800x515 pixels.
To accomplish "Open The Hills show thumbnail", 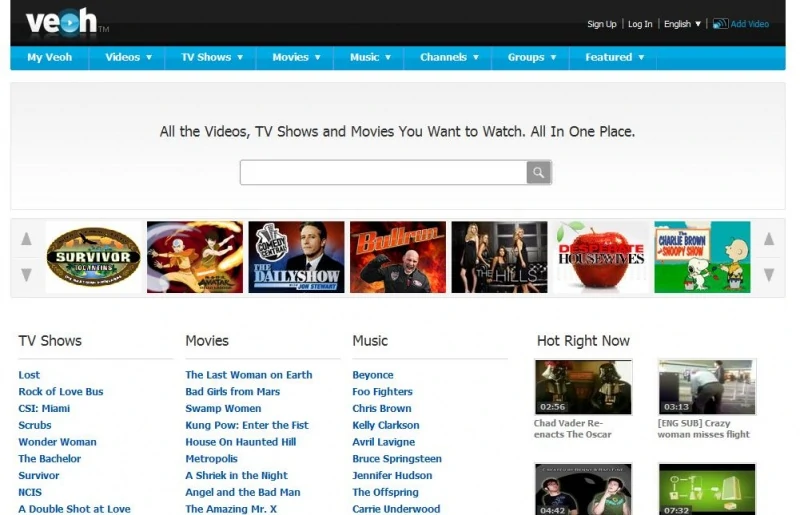I will (x=499, y=257).
